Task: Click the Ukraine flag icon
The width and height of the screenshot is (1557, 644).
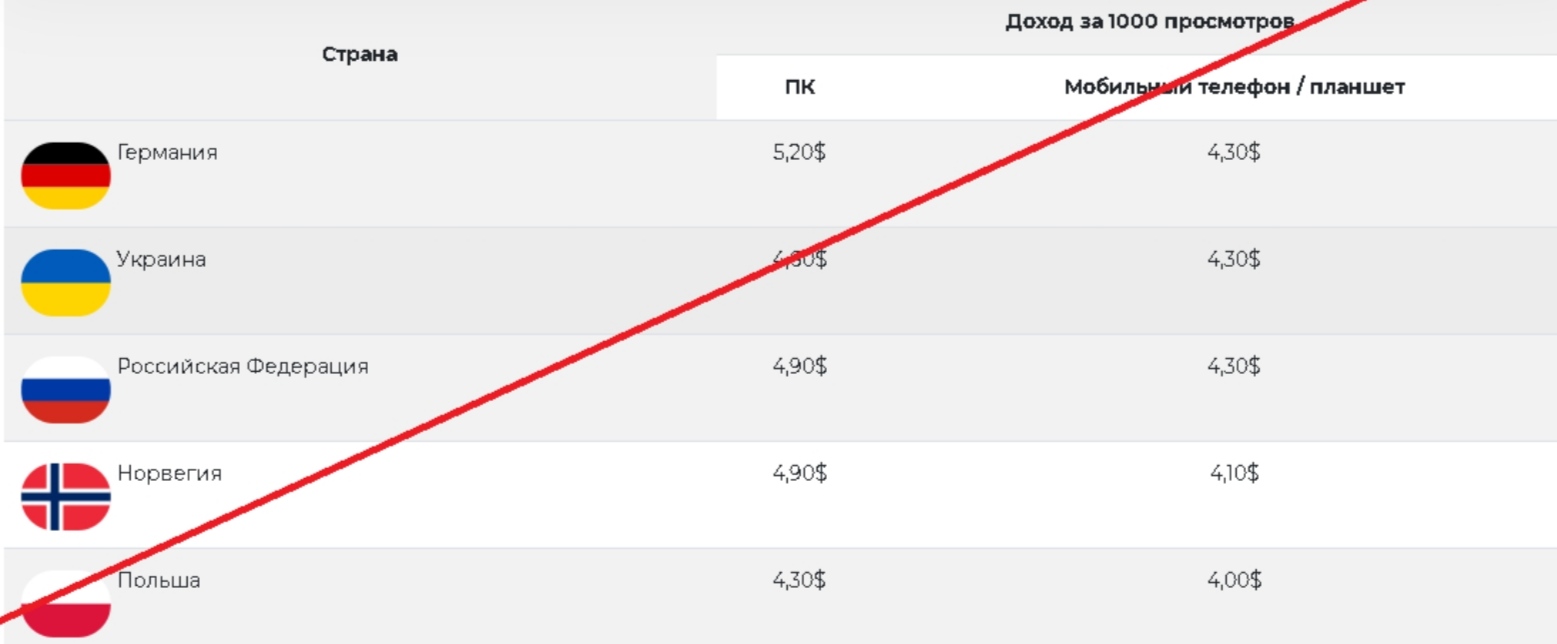Action: click(x=66, y=283)
